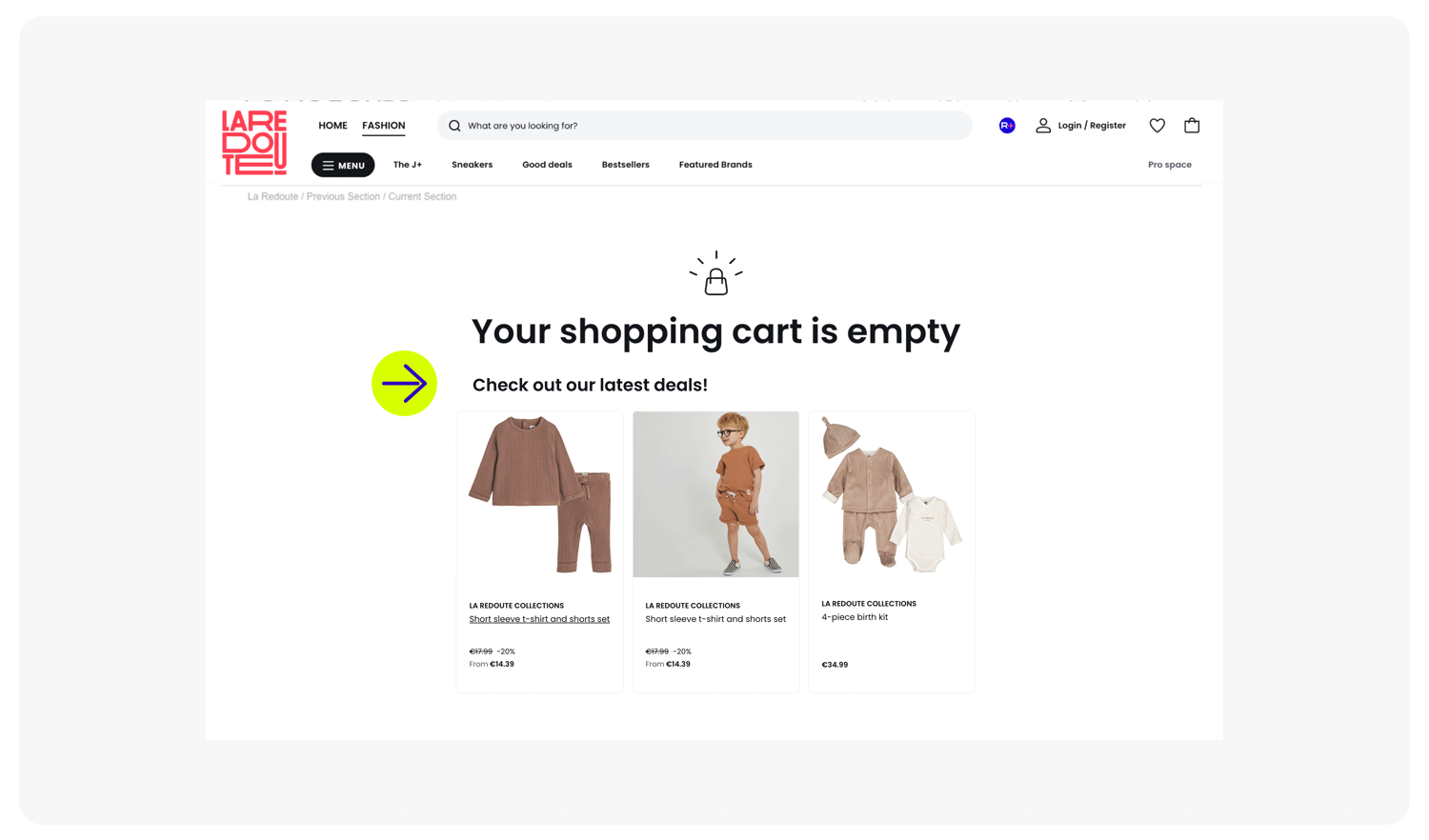
Task: Open the Bestsellers link
Action: pyautogui.click(x=625, y=165)
